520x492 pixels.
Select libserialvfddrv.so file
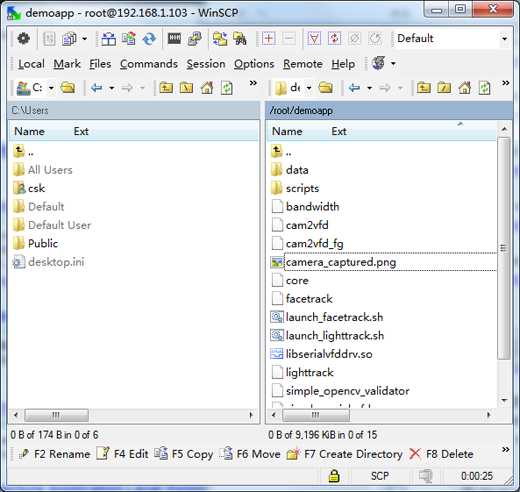[321, 354]
